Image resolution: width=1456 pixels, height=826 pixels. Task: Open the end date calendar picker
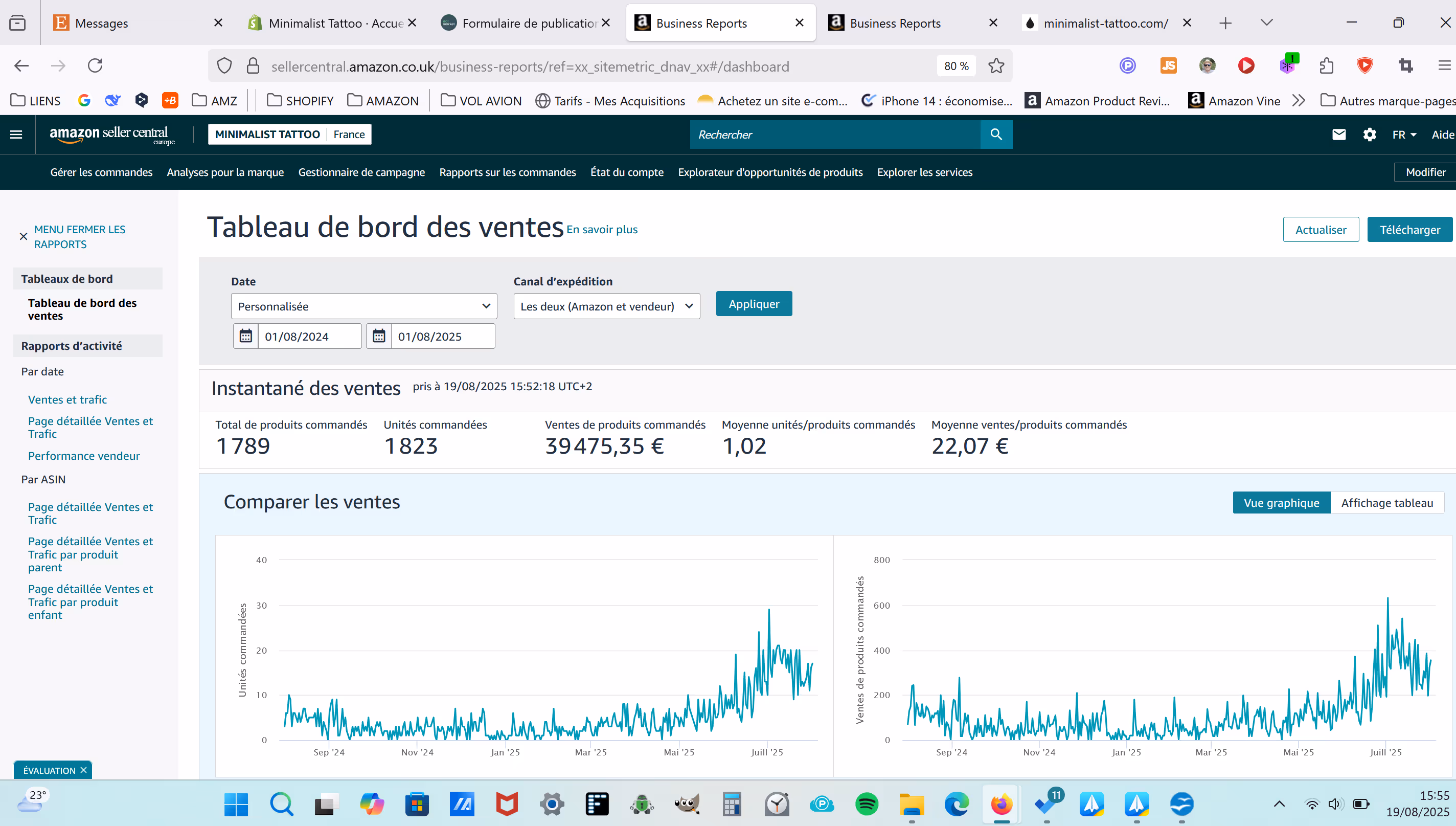point(379,337)
